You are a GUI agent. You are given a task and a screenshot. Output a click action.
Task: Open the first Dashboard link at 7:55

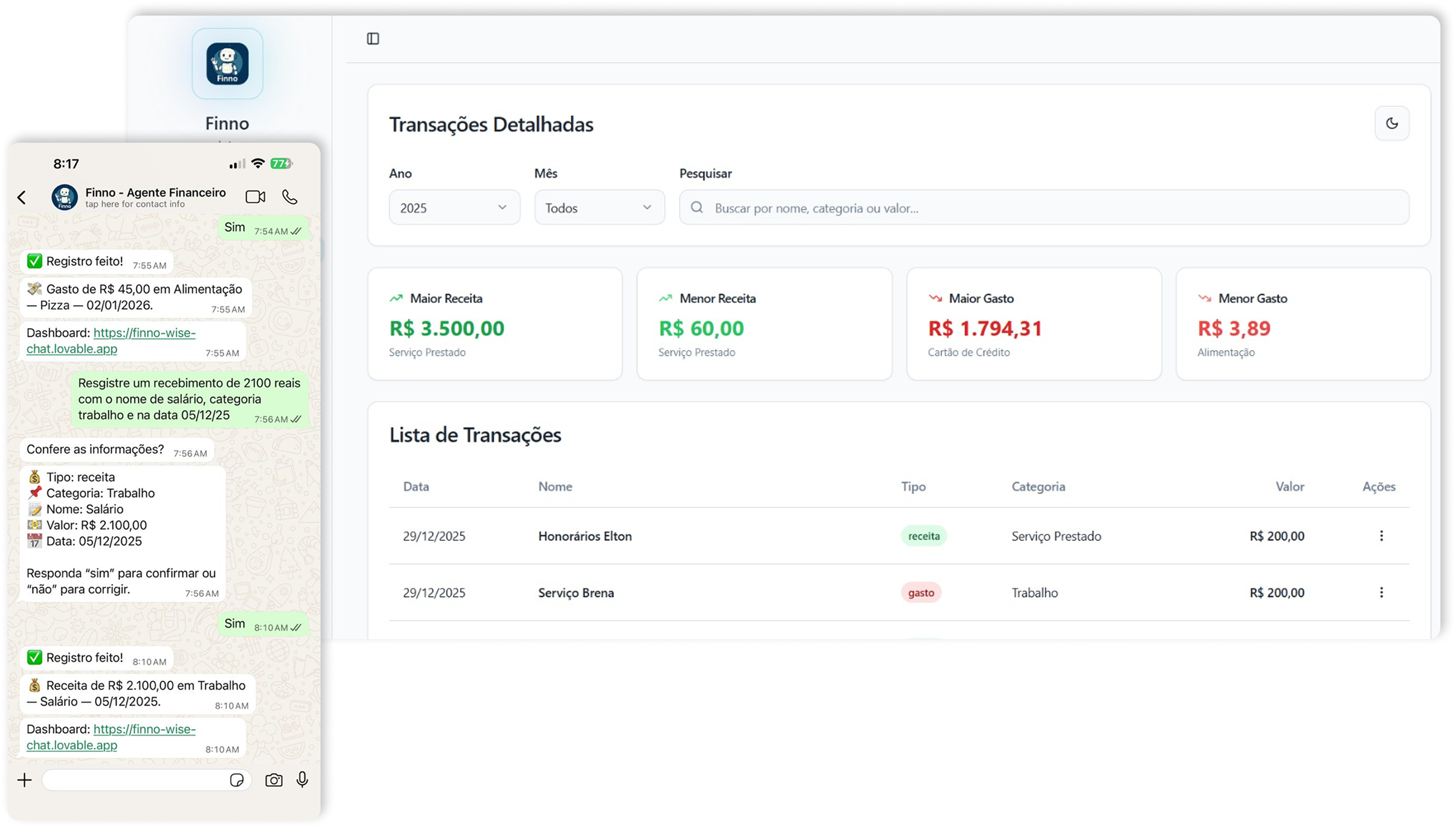[x=111, y=340]
